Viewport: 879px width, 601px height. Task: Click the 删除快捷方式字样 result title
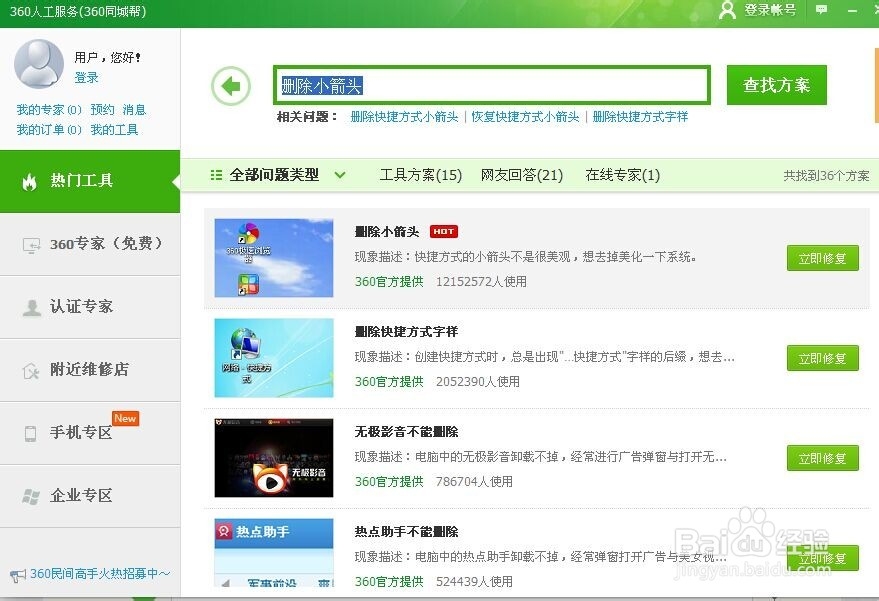pos(406,331)
